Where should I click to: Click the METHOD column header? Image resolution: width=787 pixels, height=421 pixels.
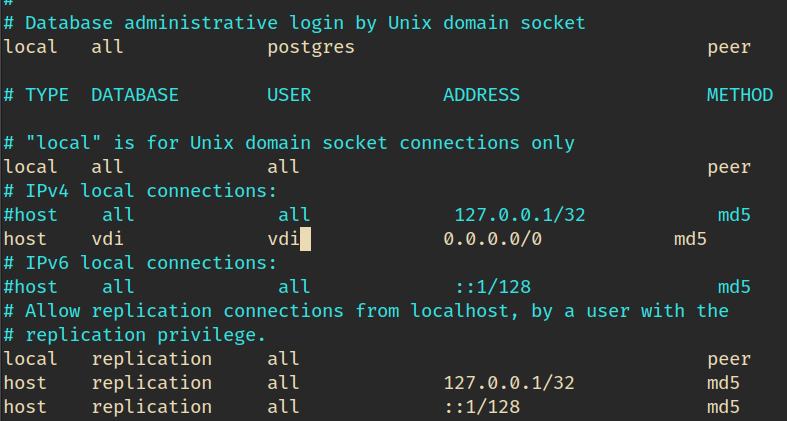[x=740, y=95]
